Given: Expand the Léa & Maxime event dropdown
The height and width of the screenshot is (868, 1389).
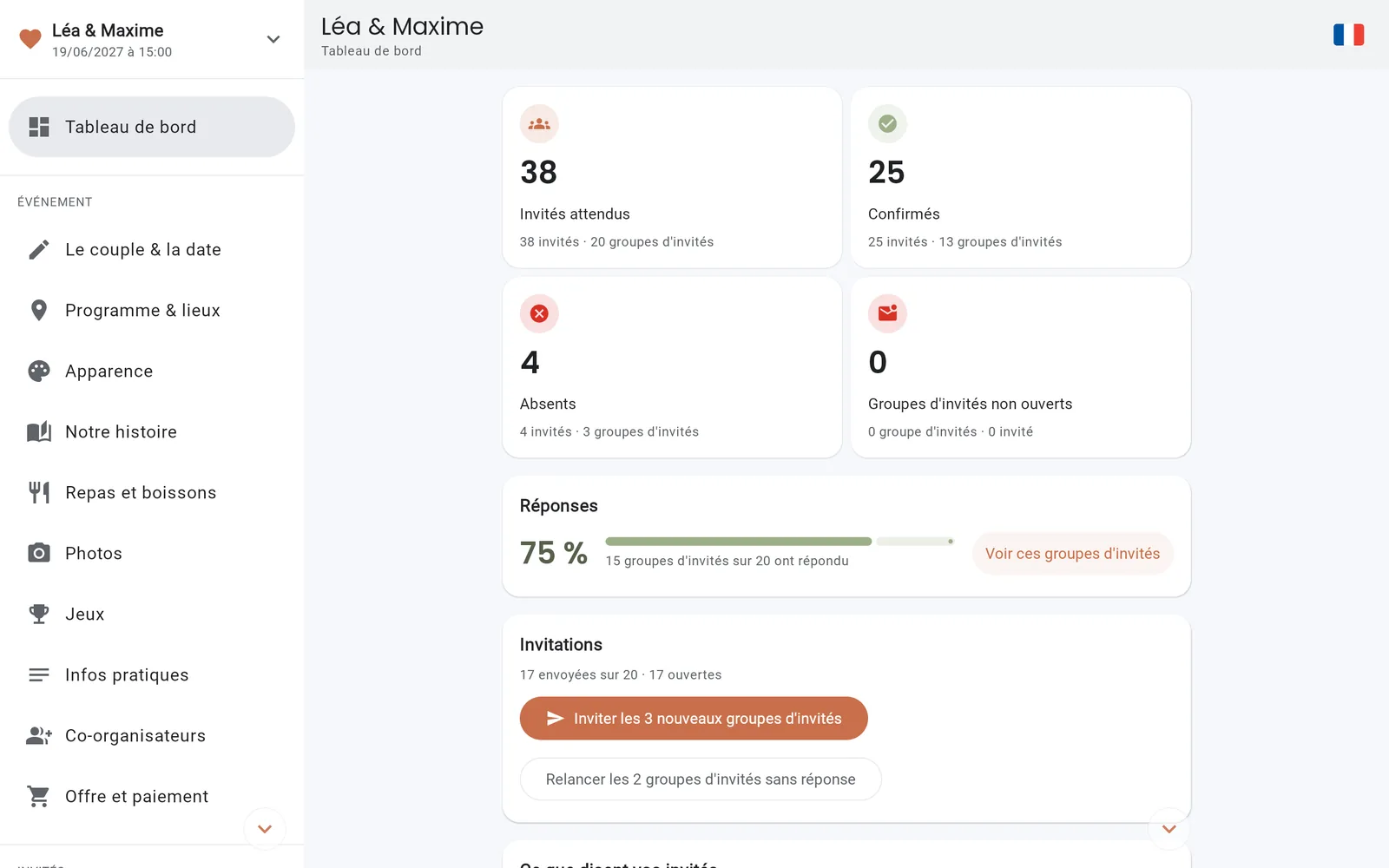Looking at the screenshot, I should pos(273,39).
